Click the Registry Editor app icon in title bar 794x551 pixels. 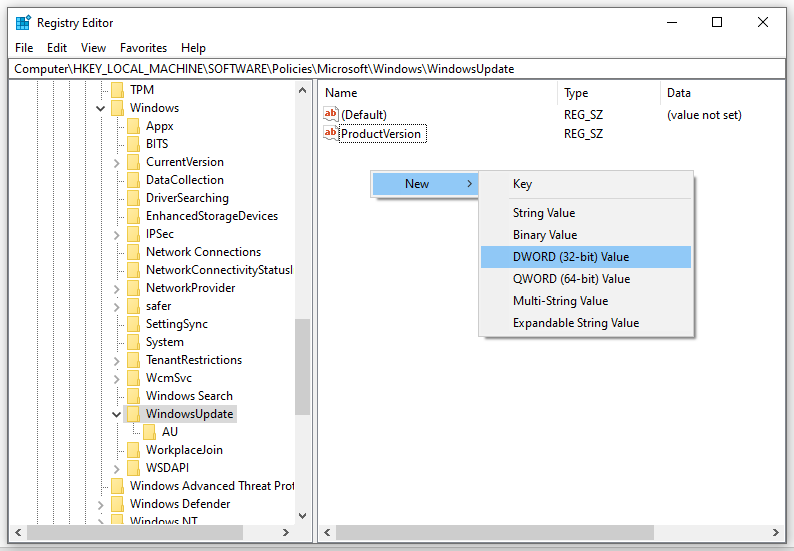click(23, 23)
